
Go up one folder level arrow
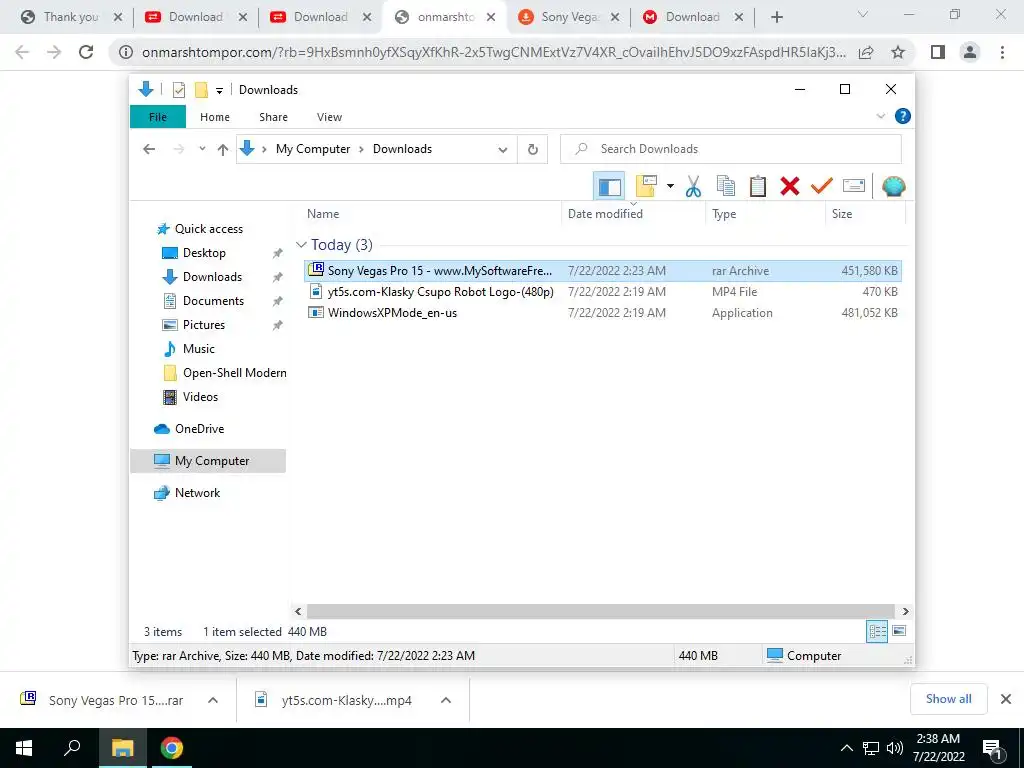click(223, 149)
